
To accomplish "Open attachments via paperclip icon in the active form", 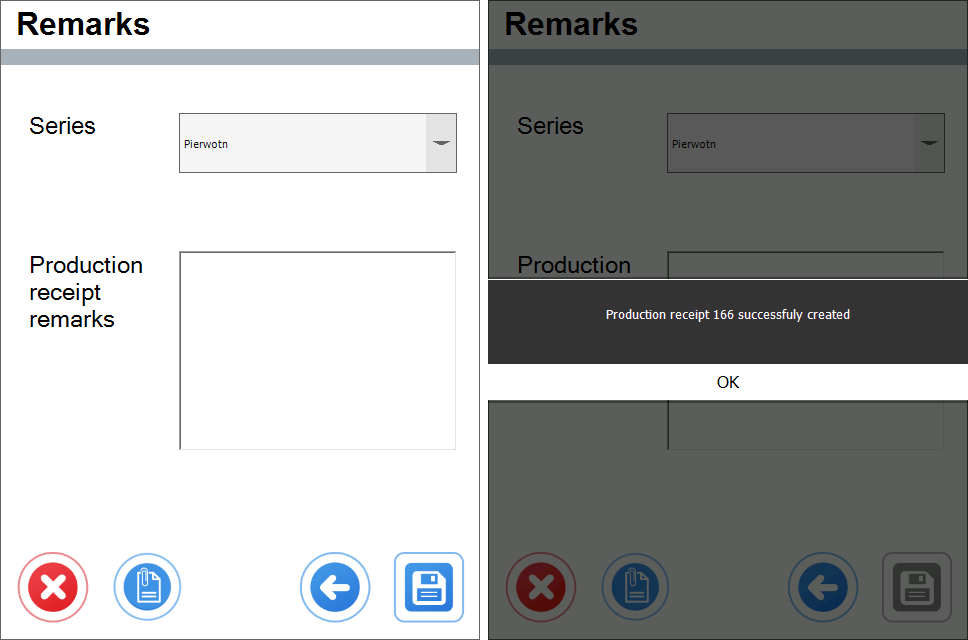I will 147,587.
